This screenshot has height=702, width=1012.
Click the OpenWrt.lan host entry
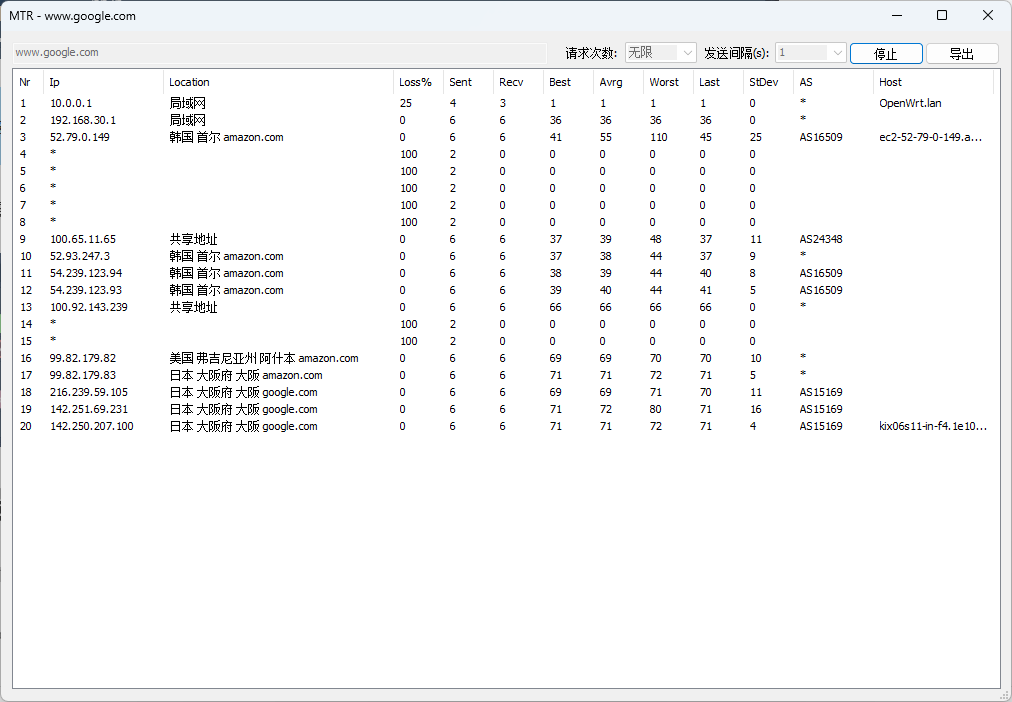click(910, 103)
